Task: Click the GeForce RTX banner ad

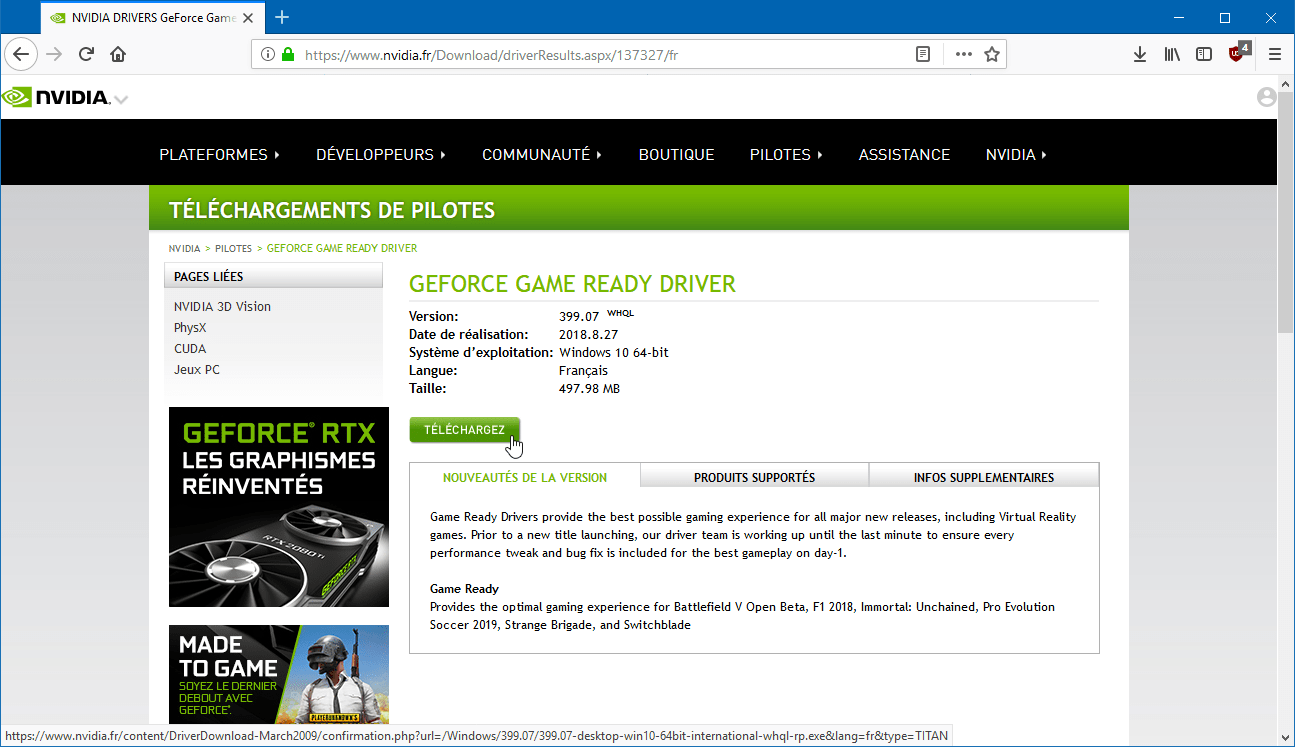Action: [279, 507]
